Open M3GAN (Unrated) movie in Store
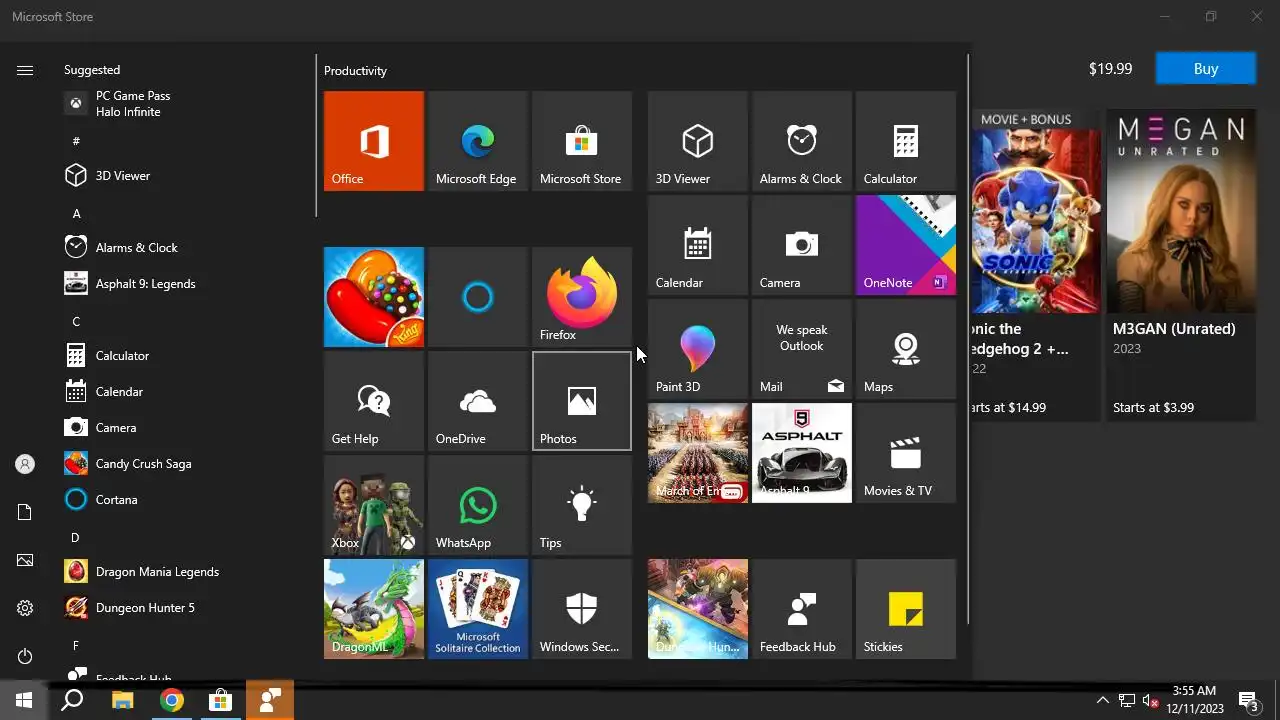The image size is (1280, 720). [1181, 265]
